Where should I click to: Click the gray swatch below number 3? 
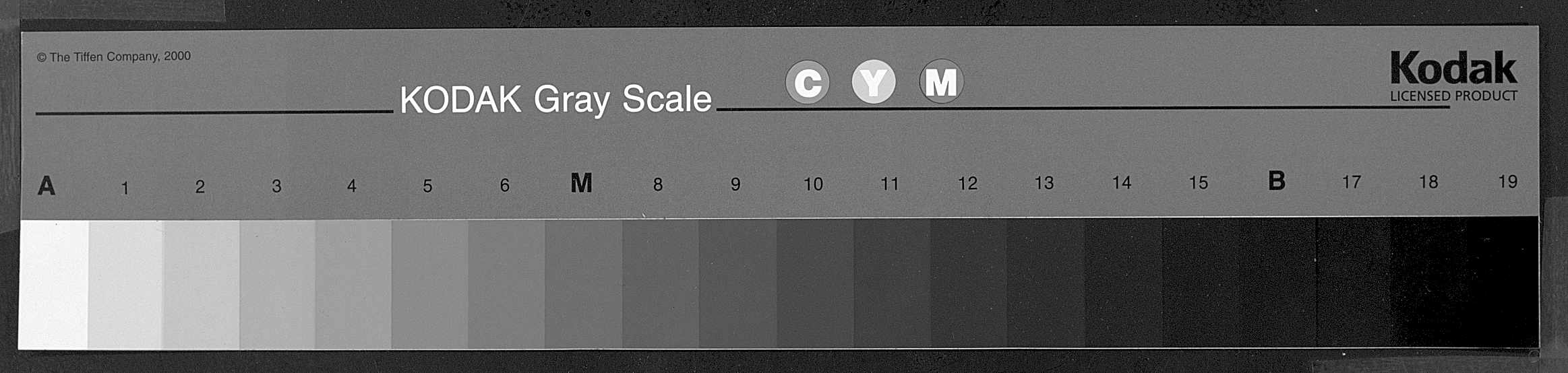277,284
